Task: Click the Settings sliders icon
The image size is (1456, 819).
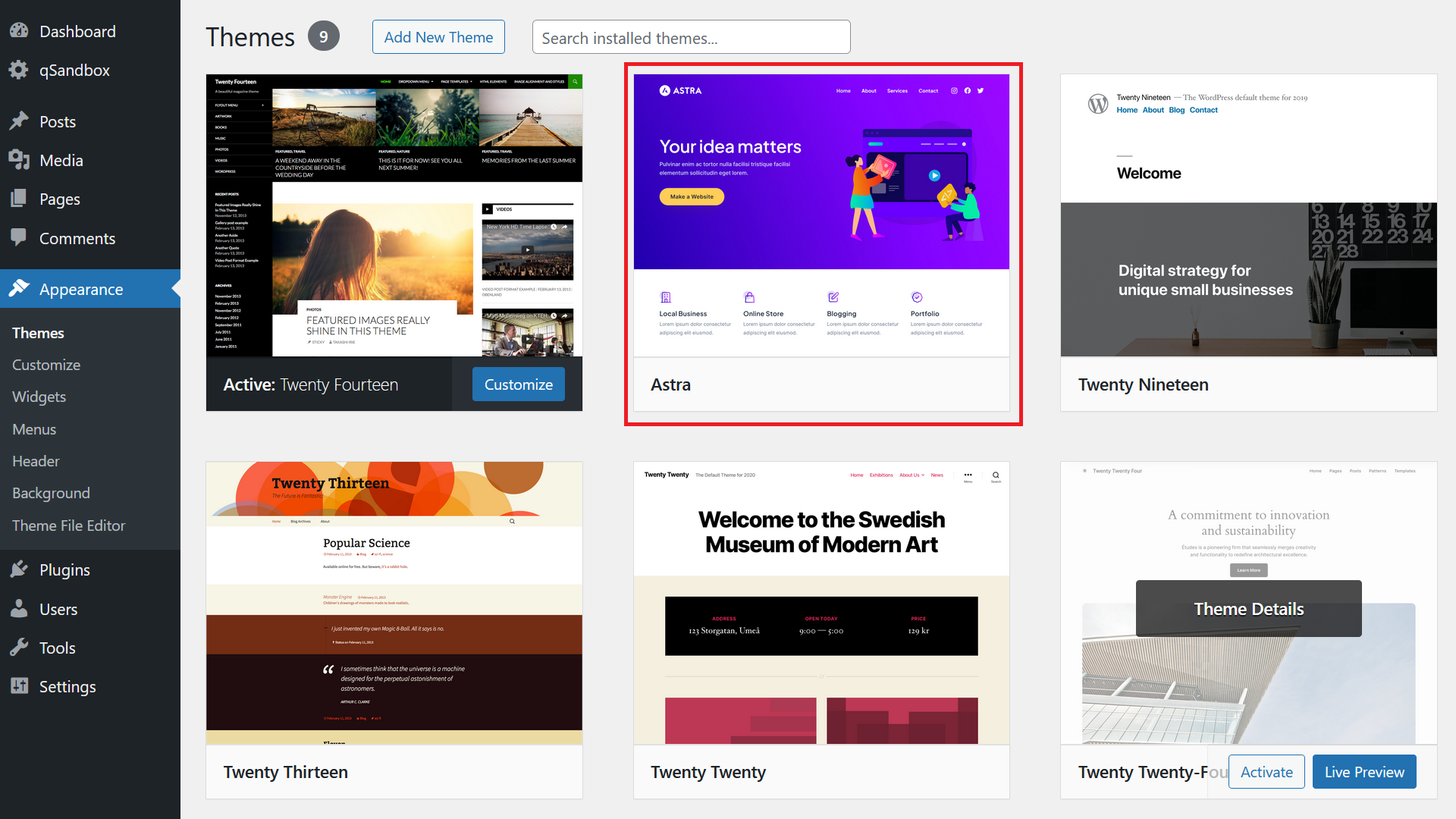Action: click(x=19, y=686)
